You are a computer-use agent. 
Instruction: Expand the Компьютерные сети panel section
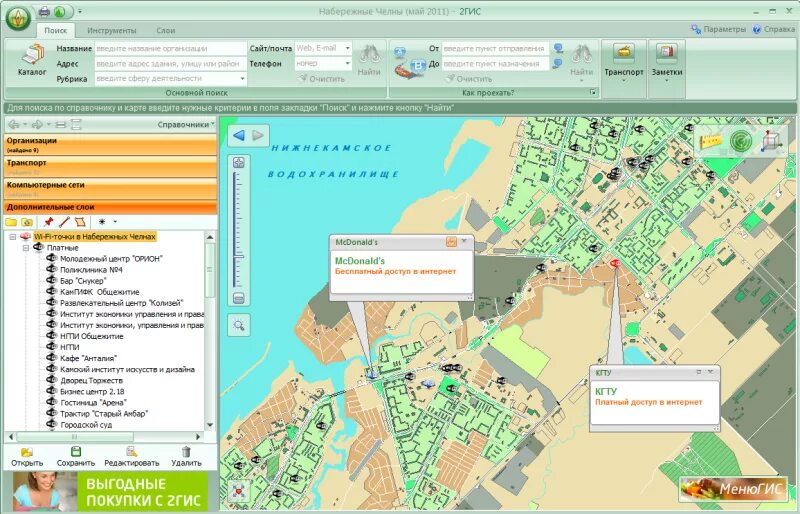pos(110,188)
